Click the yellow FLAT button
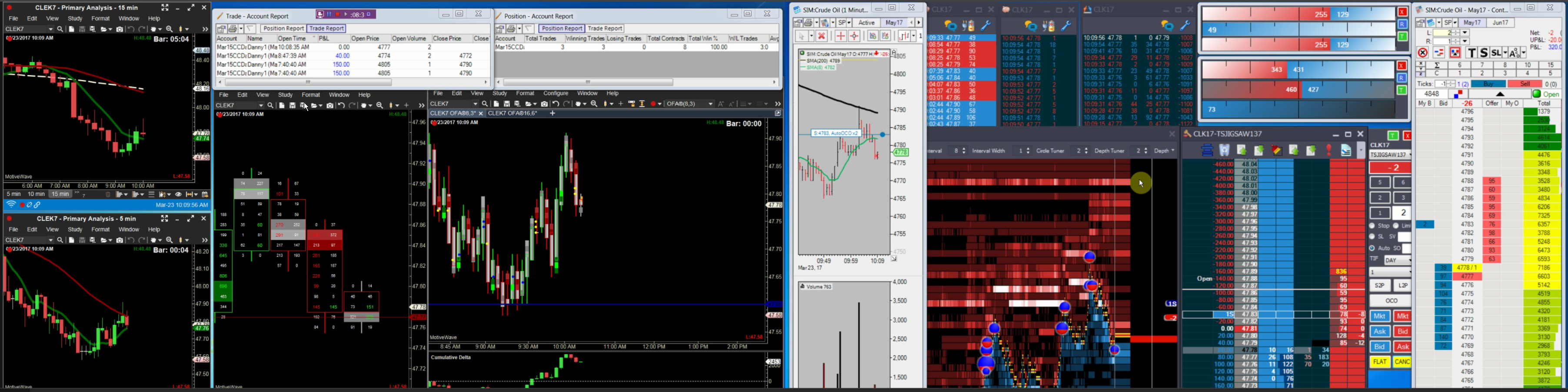 point(1380,362)
